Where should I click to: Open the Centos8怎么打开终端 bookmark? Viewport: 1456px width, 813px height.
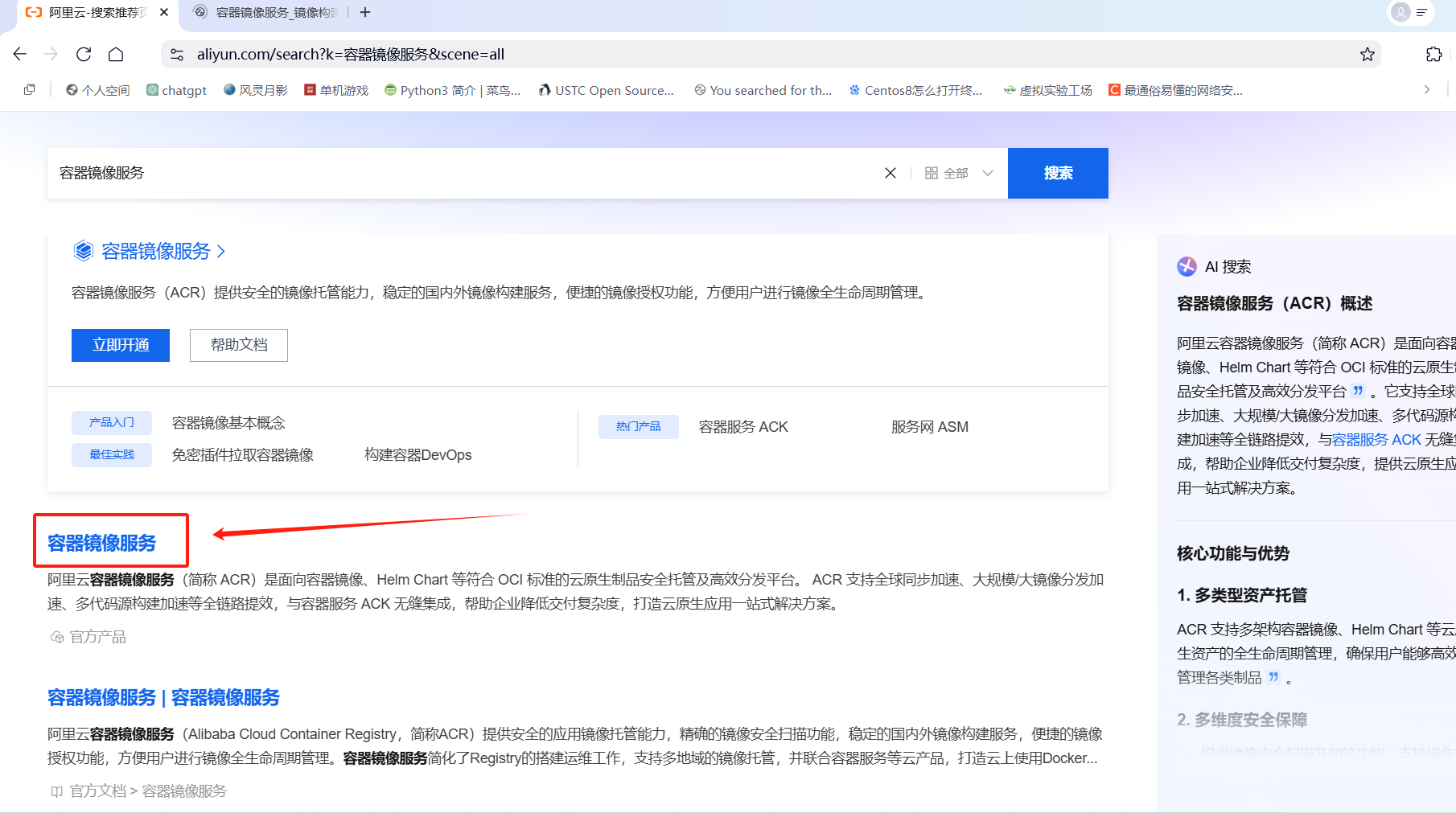pyautogui.click(x=915, y=90)
